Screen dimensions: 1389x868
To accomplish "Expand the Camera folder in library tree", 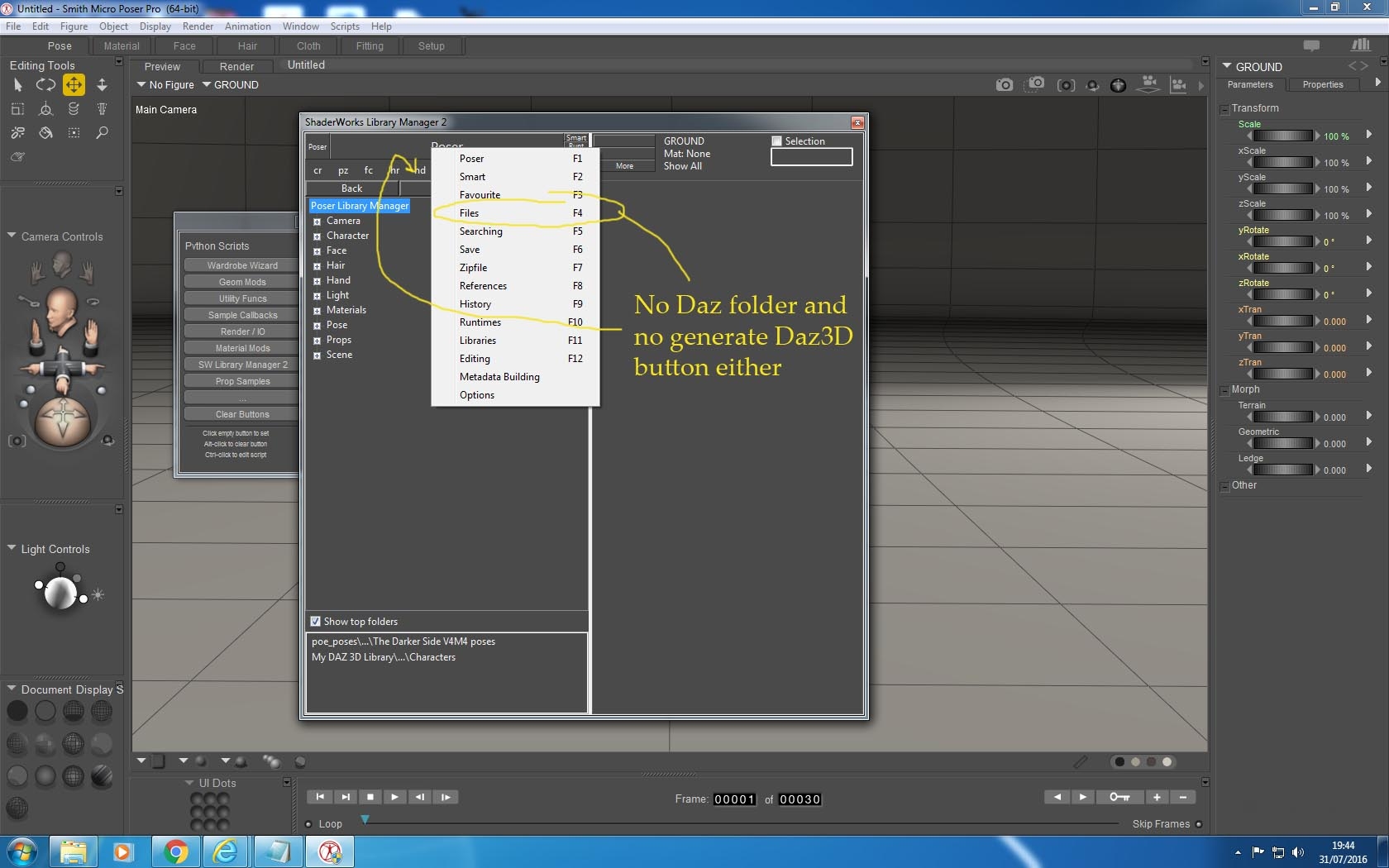I will tap(317, 222).
